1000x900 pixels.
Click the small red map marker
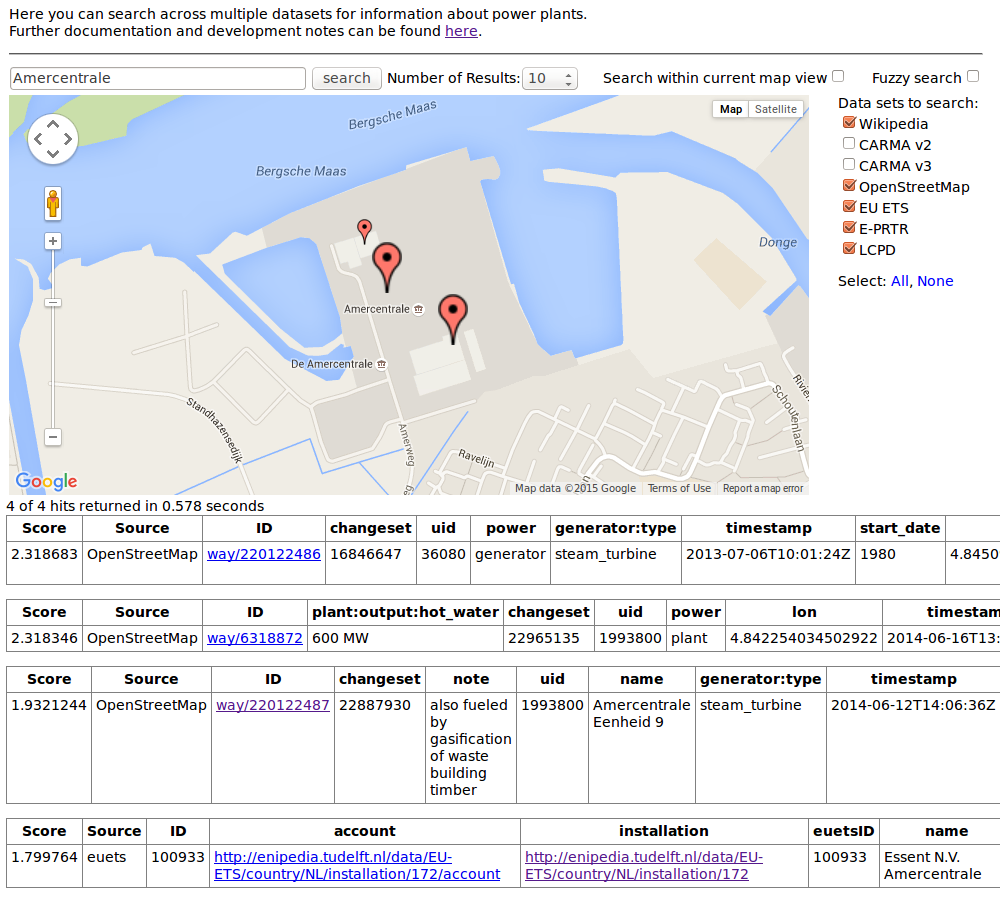(x=364, y=231)
